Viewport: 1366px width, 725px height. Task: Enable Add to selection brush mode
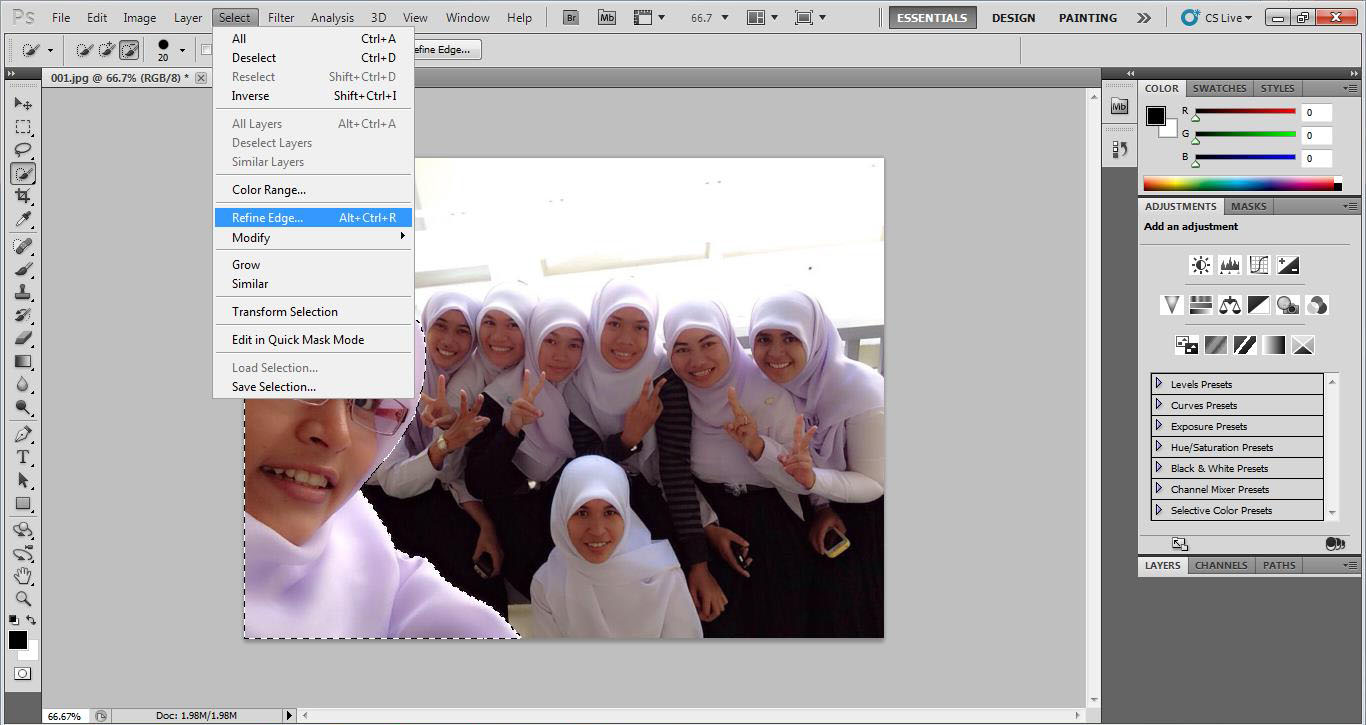click(x=106, y=50)
